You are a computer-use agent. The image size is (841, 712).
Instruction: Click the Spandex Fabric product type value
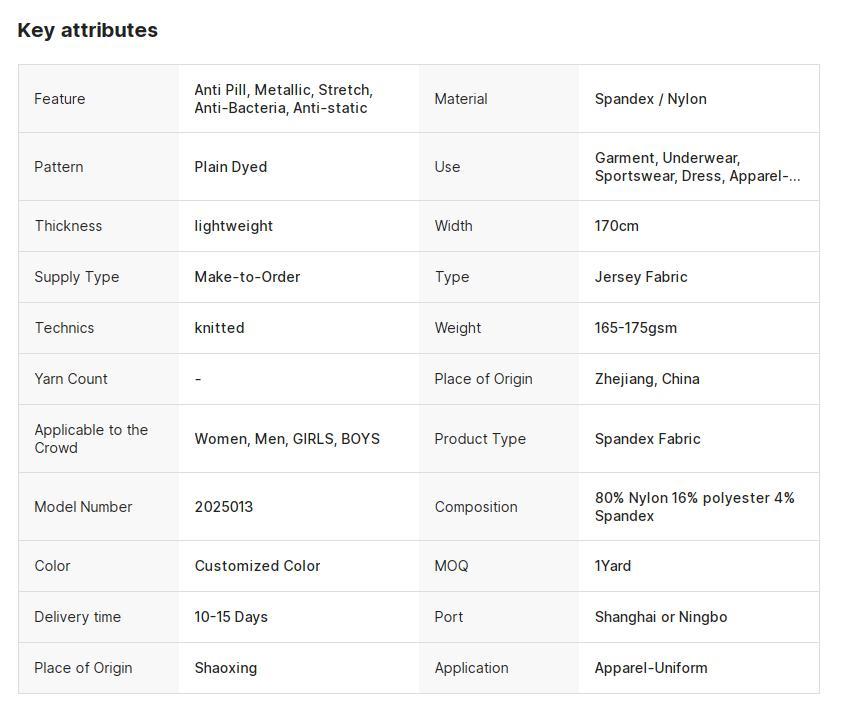pos(647,439)
